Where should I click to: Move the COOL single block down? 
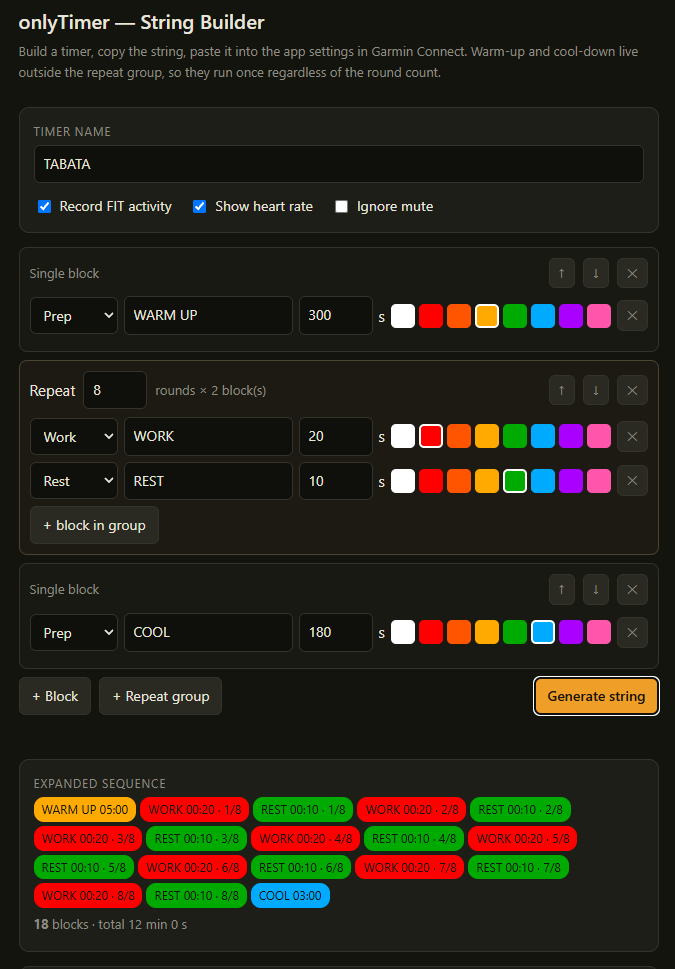[x=596, y=590]
